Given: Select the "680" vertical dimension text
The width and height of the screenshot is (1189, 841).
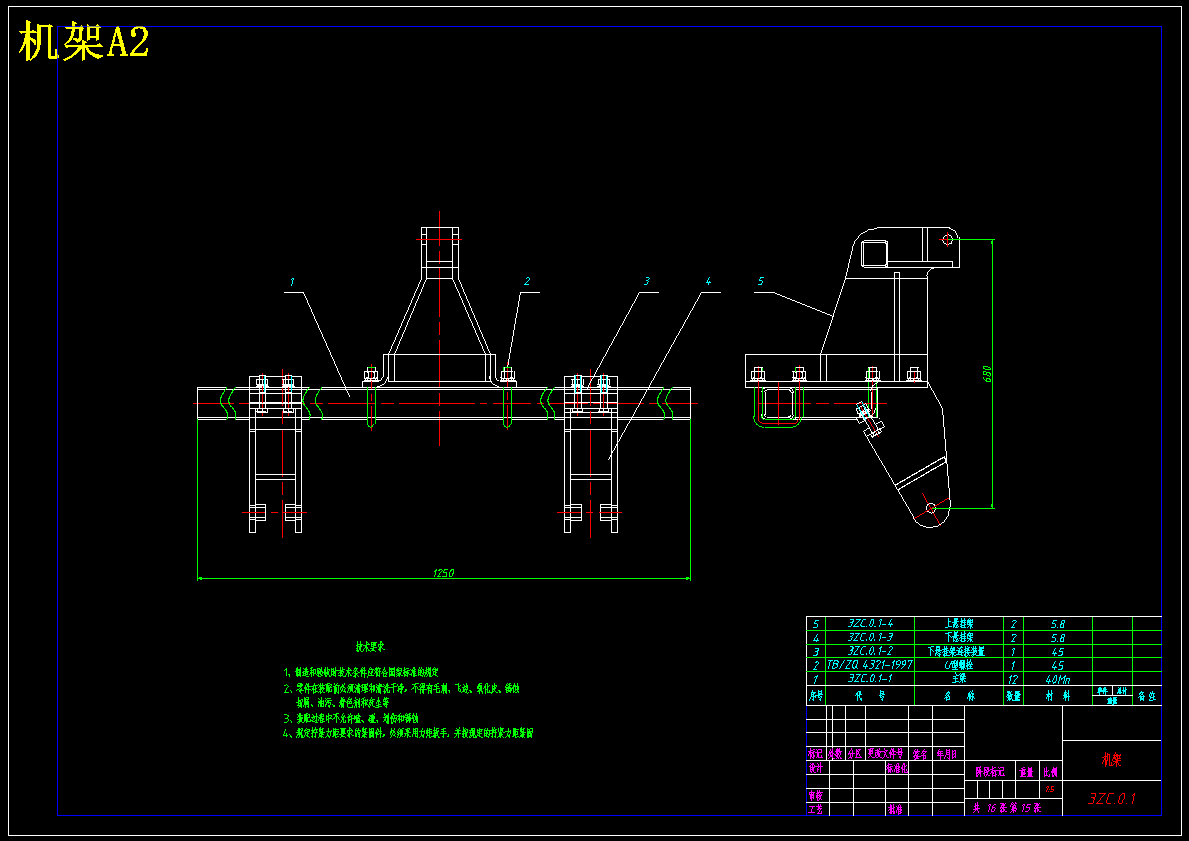Looking at the screenshot, I should coord(987,374).
